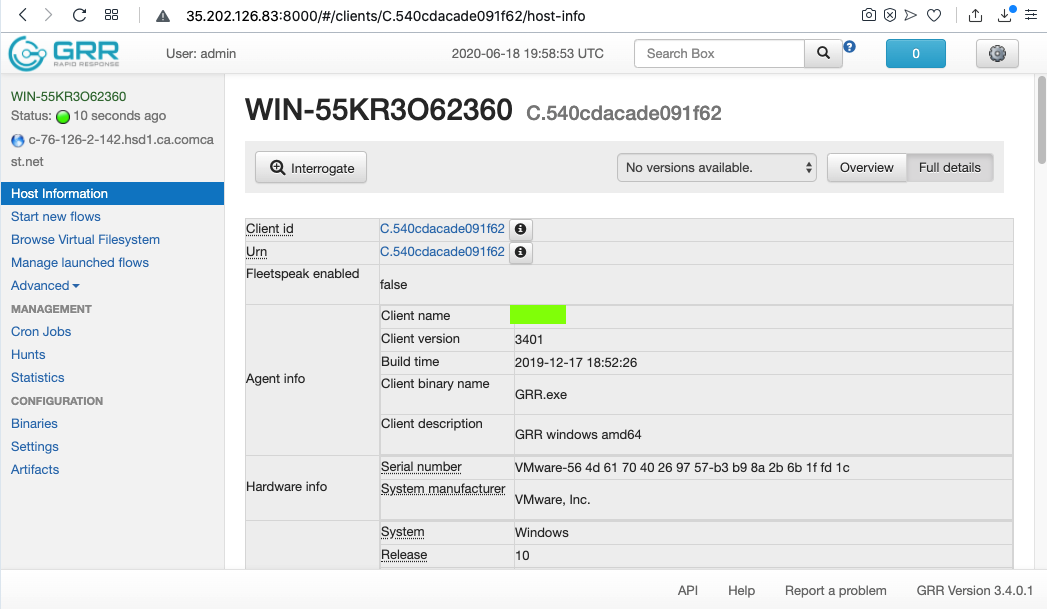Click the Client id link C.540cdacade091f62
The height and width of the screenshot is (609, 1047).
(442, 228)
